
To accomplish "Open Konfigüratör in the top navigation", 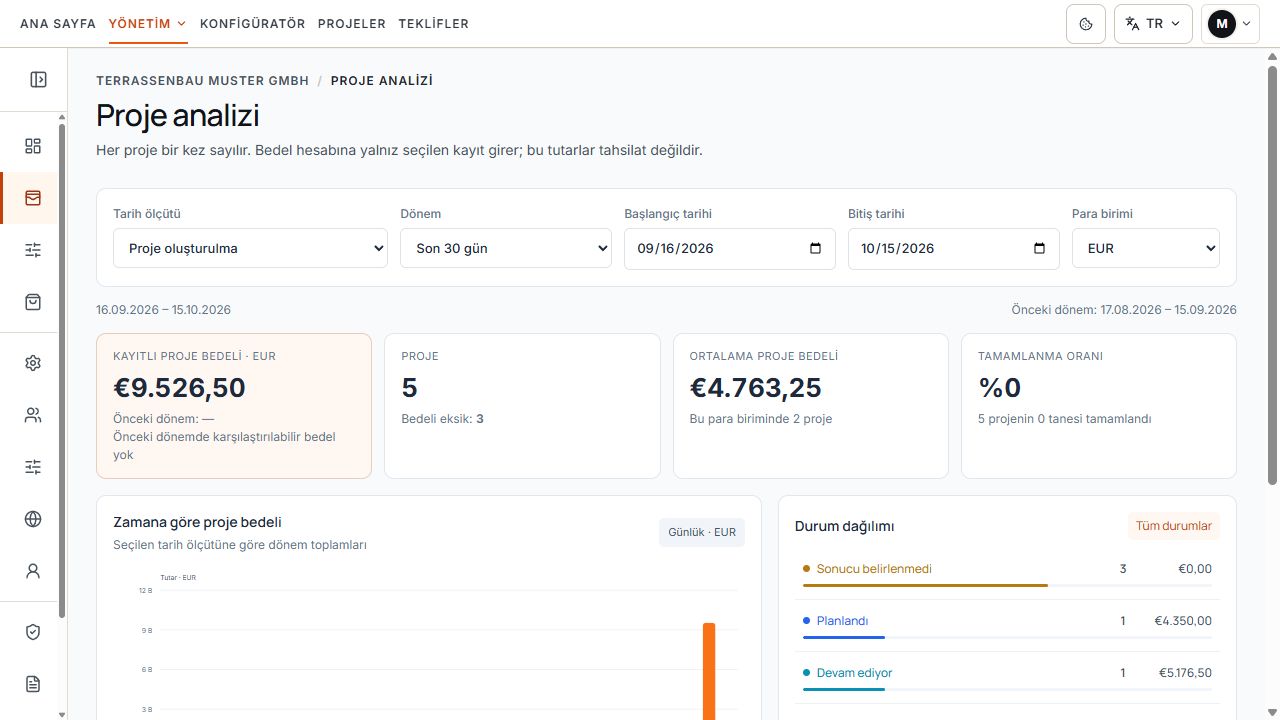I will pyautogui.click(x=253, y=24).
